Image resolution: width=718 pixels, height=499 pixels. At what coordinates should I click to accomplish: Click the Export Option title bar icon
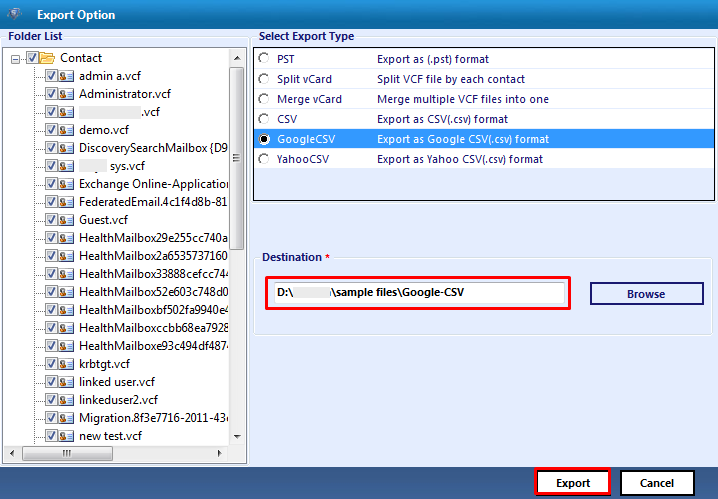pos(15,15)
